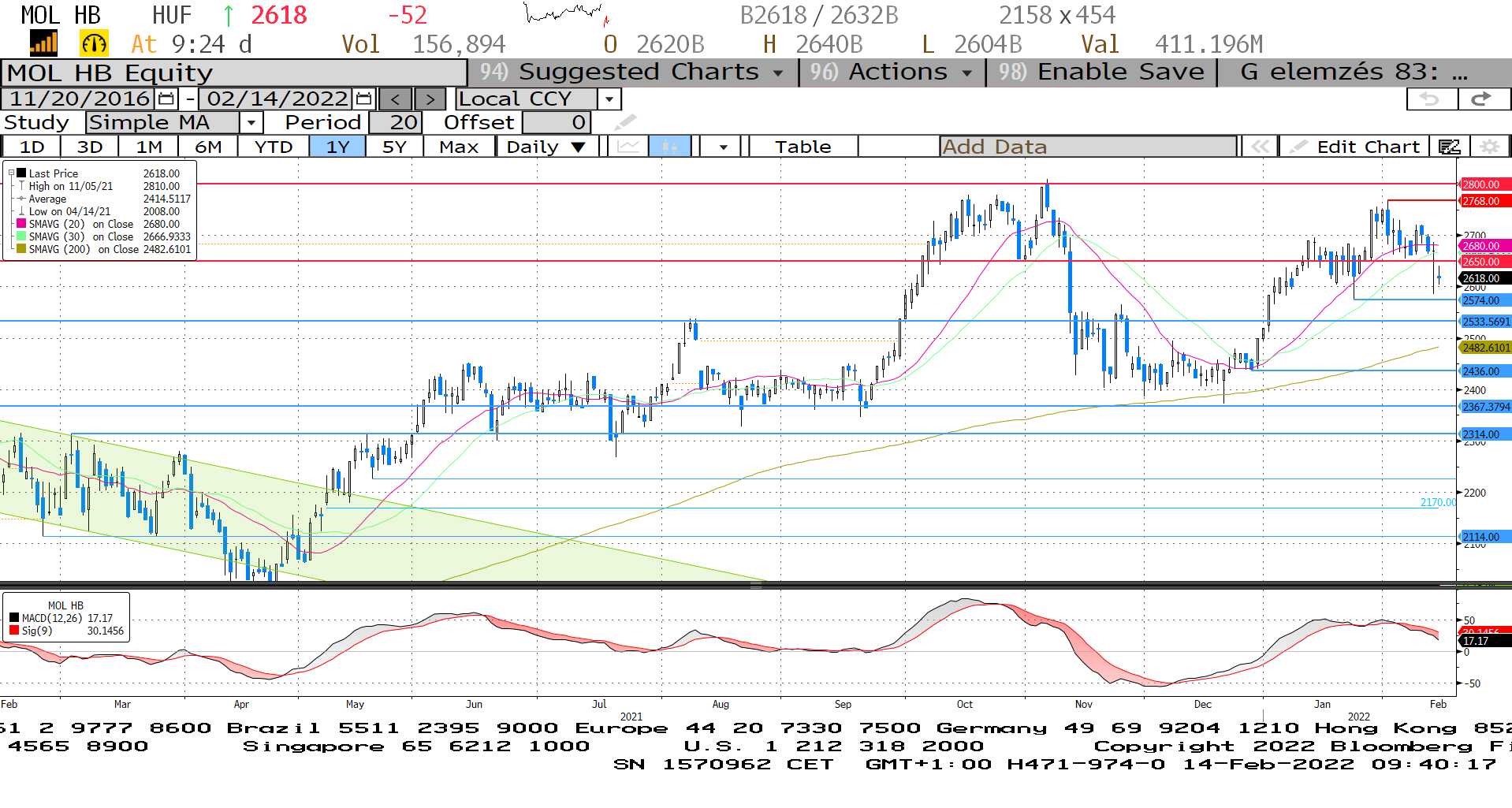Click the 17.17 MACD value label

tap(1485, 641)
